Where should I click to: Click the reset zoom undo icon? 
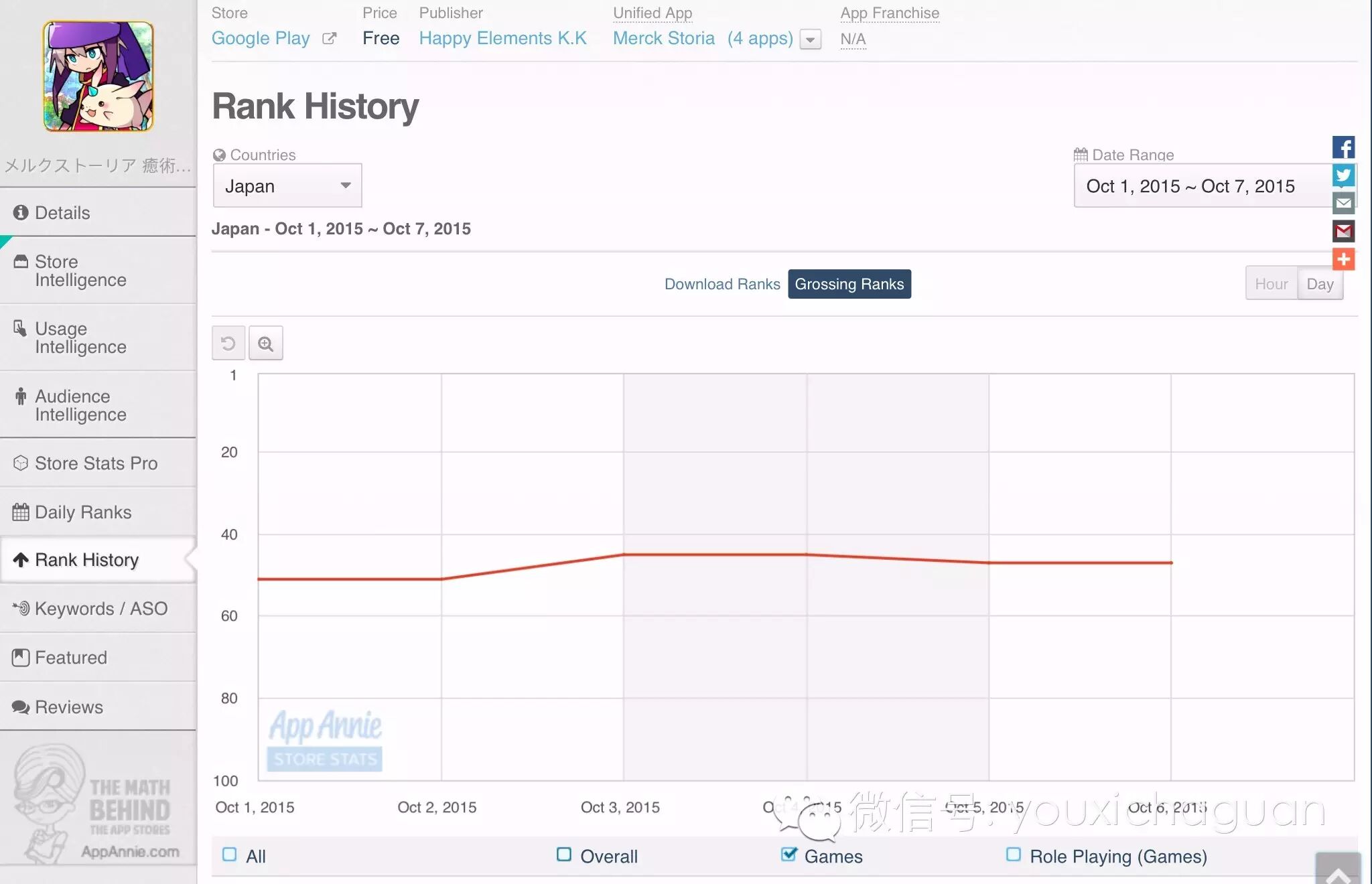pos(228,344)
